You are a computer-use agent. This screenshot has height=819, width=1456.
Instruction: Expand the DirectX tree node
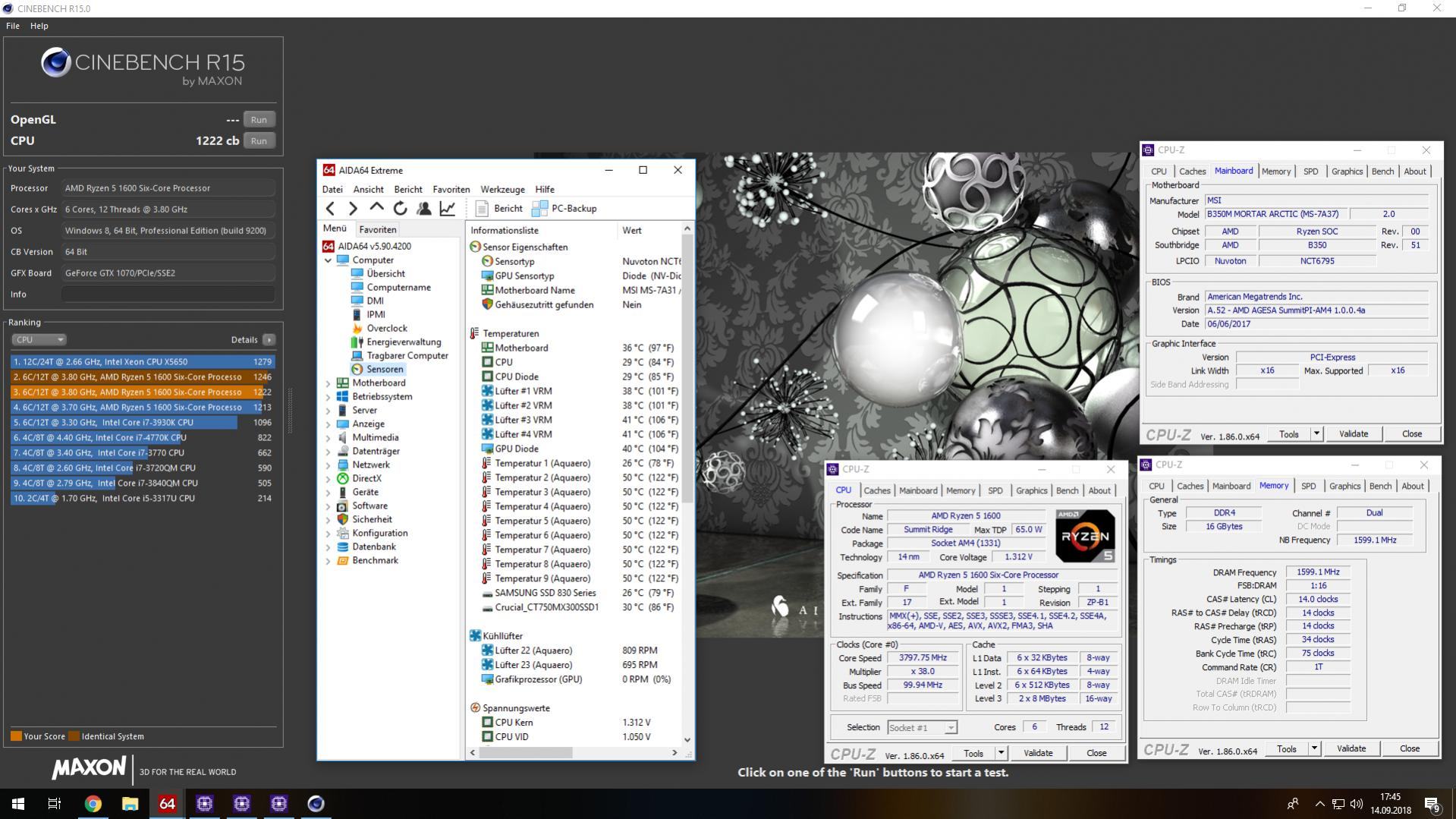coord(328,479)
